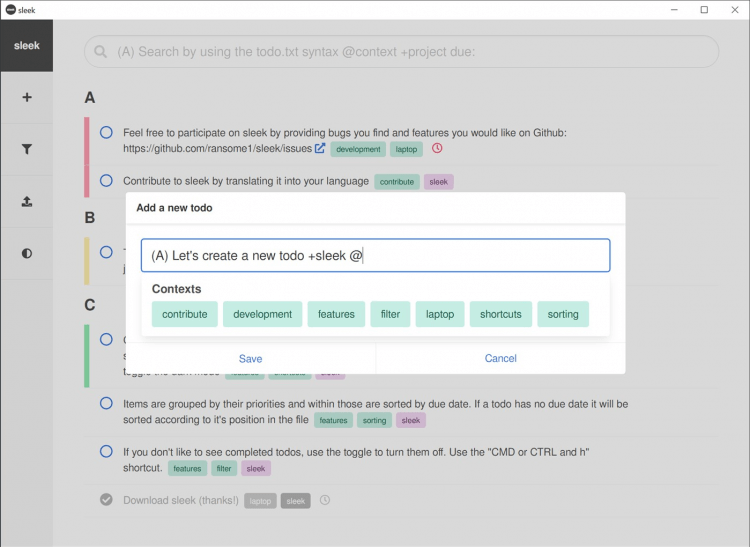Click the sleek logo in sidebar
Viewport: 750px width, 547px height.
27,46
